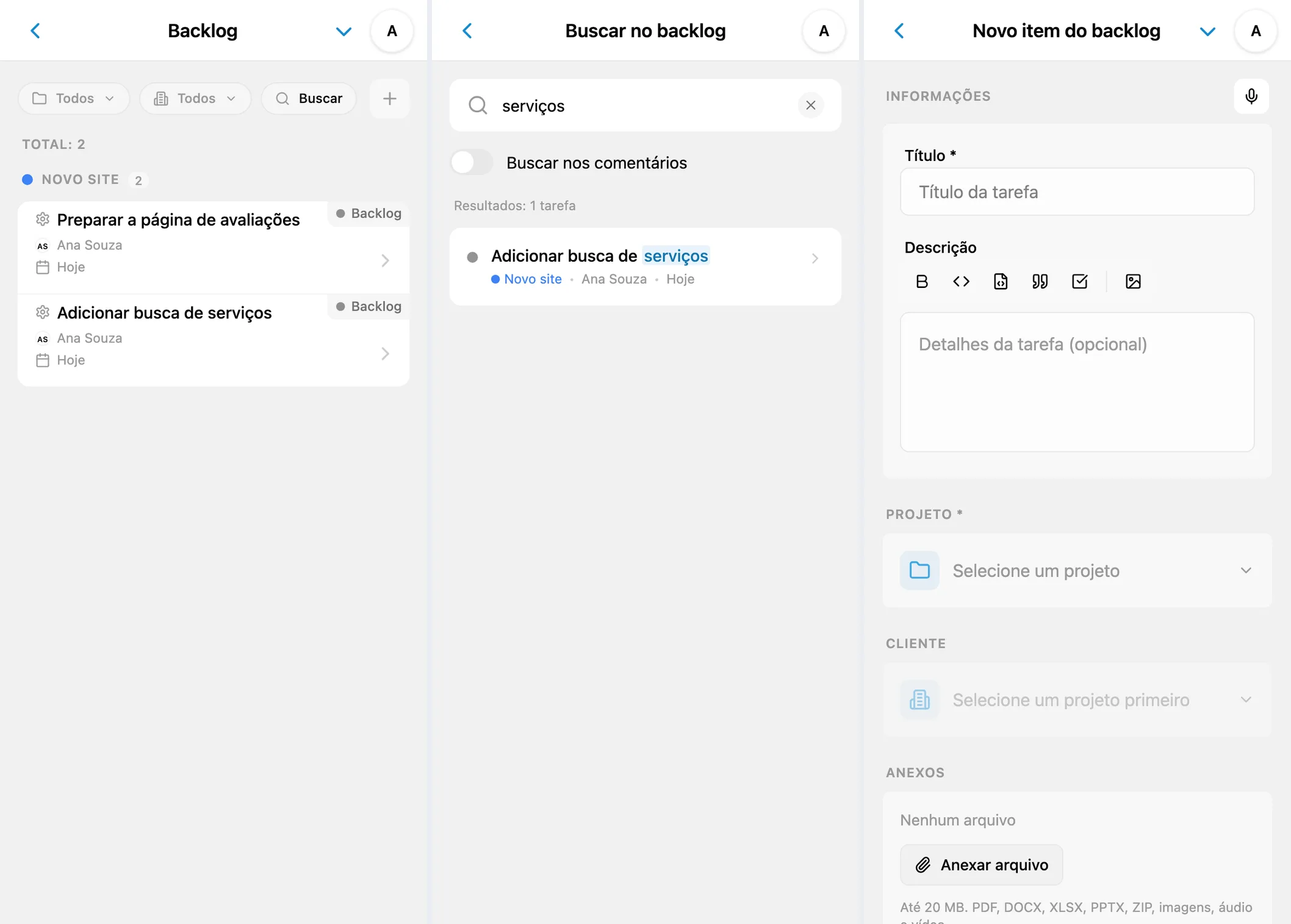Image resolution: width=1291 pixels, height=924 pixels.
Task: Open the user avatar in new item panel
Action: coord(1256,31)
